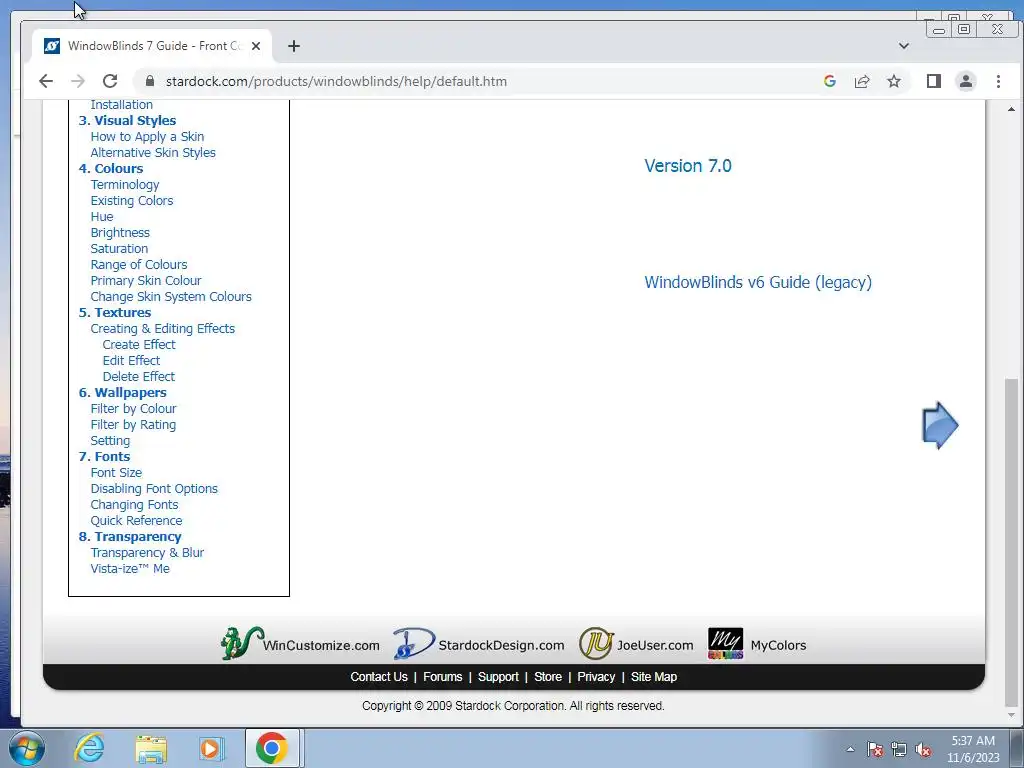
Task: Open the Transparency & Blur link
Action: (147, 552)
